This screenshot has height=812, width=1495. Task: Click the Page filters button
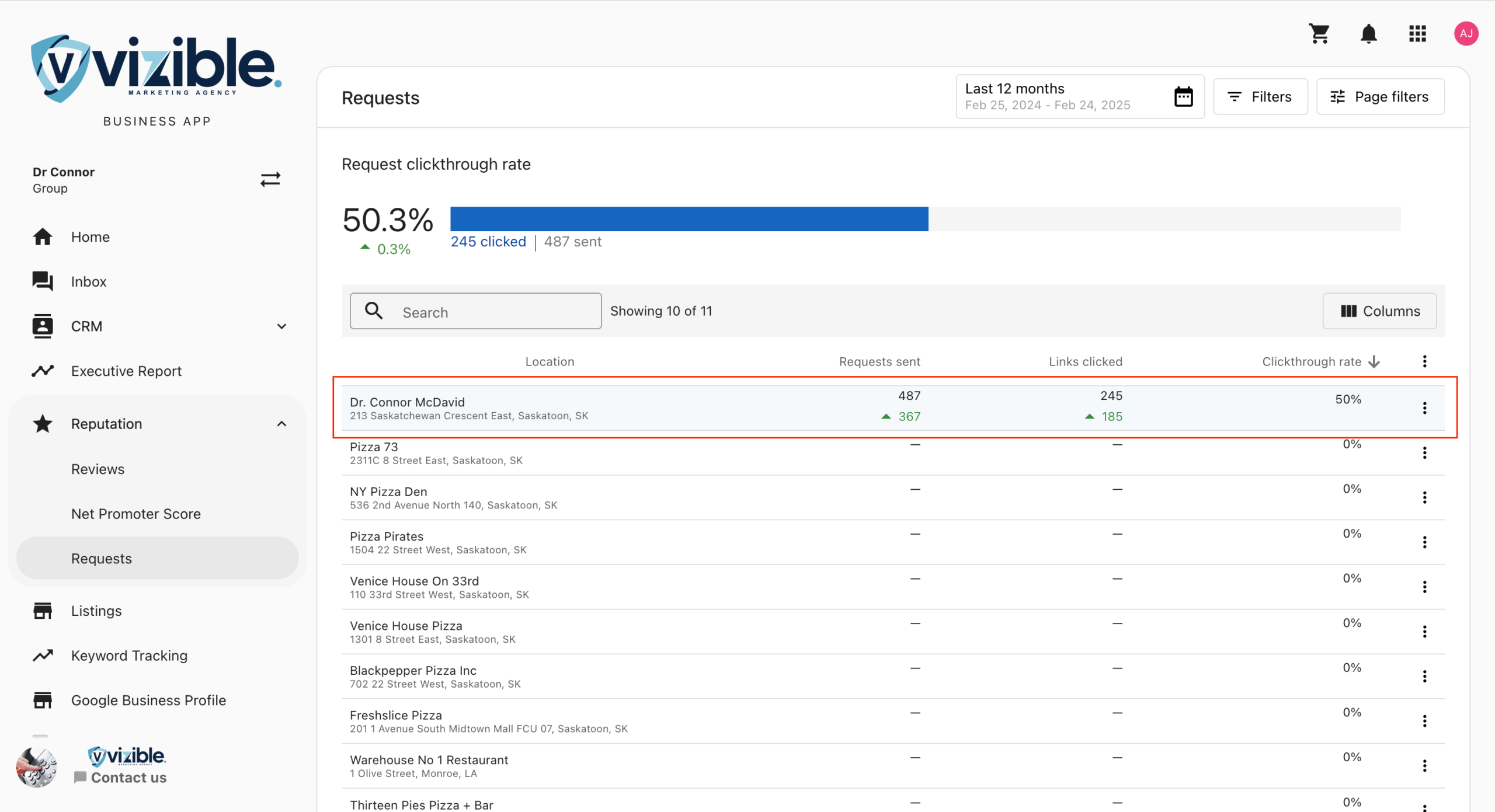coord(1380,97)
